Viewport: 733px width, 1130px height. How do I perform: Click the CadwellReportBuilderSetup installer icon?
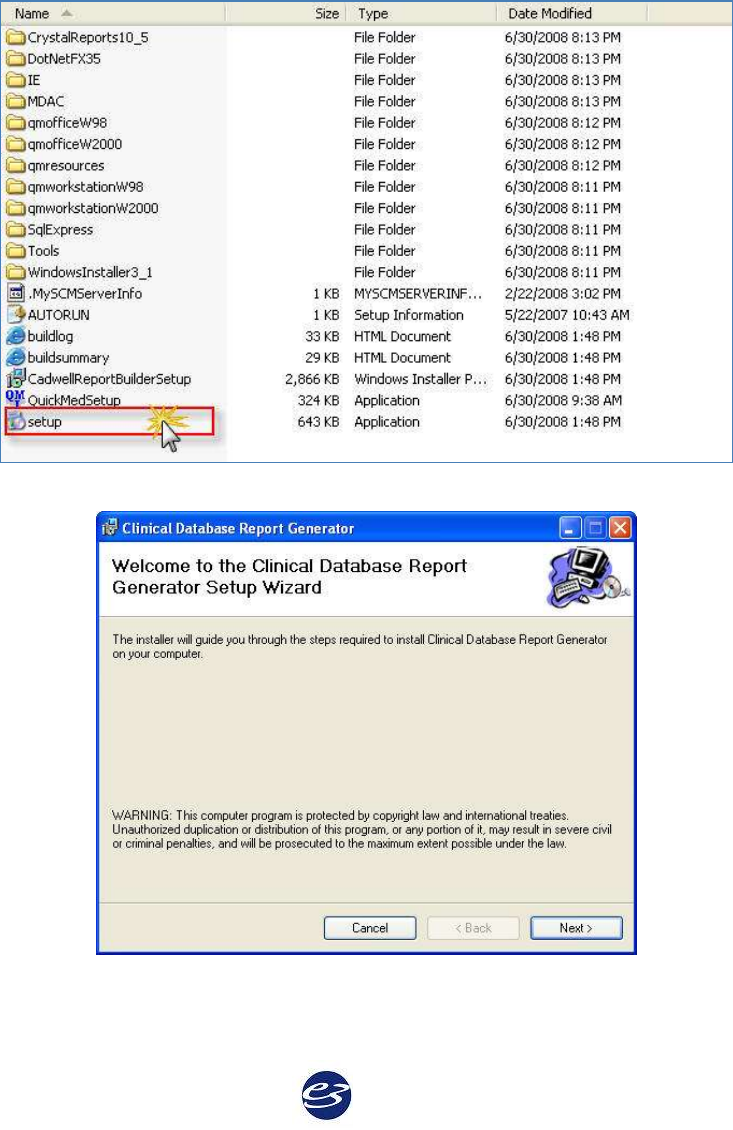[16, 378]
